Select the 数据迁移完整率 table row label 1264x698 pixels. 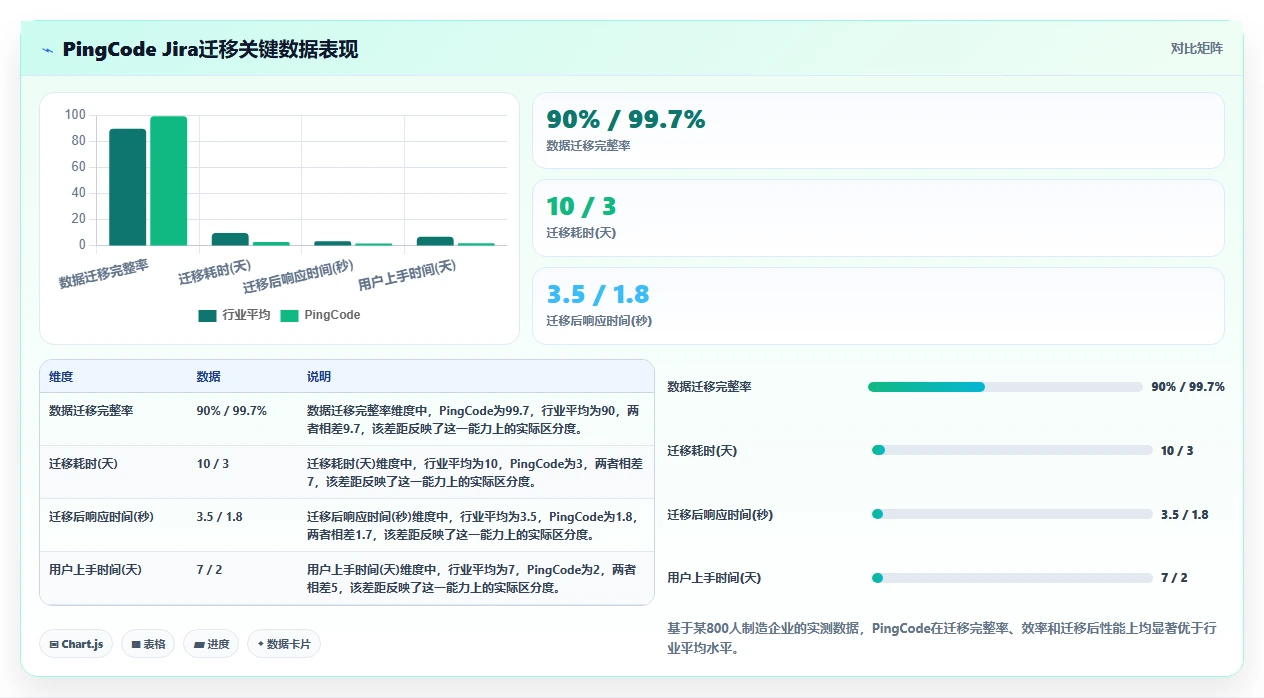(91, 411)
